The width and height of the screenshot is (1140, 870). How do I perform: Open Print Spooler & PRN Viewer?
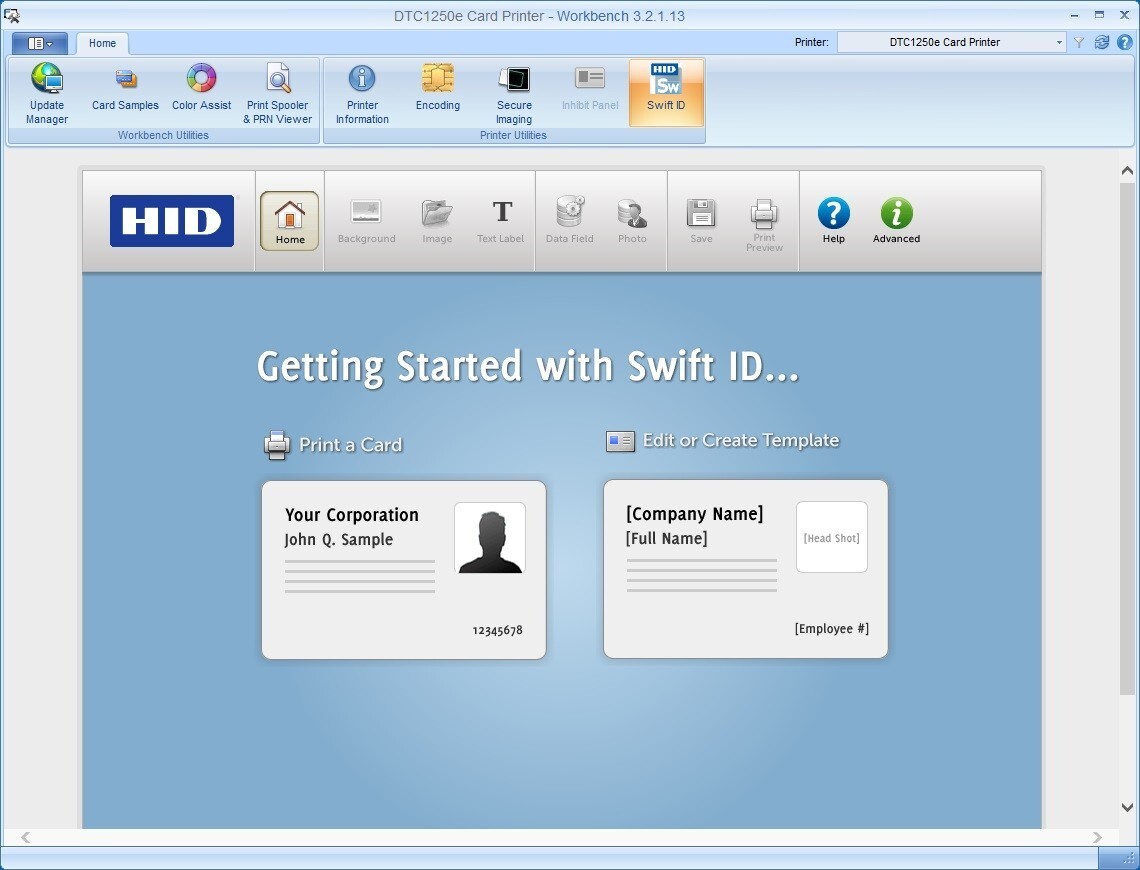278,92
